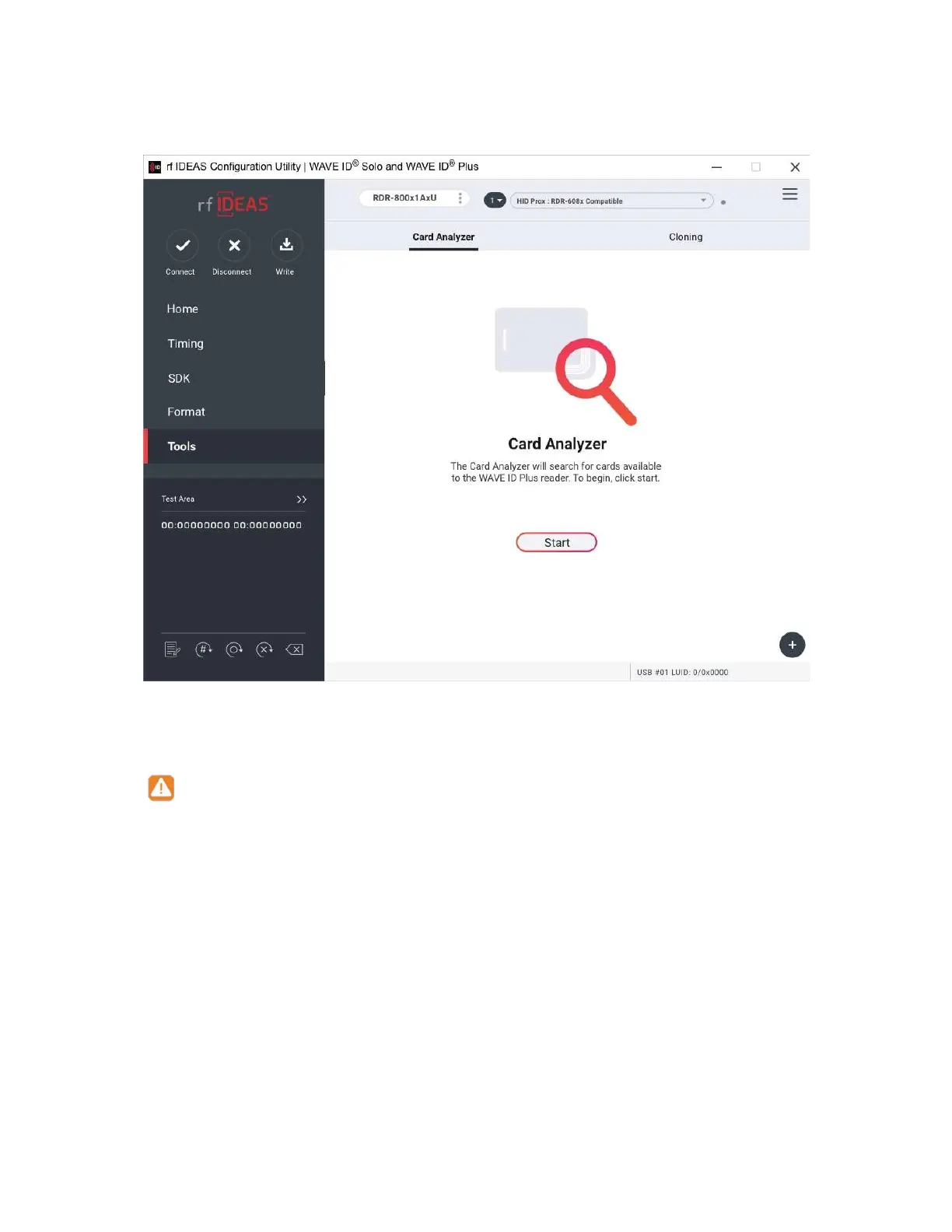Click the Write download icon
This screenshot has height=1232, width=952.
click(286, 246)
